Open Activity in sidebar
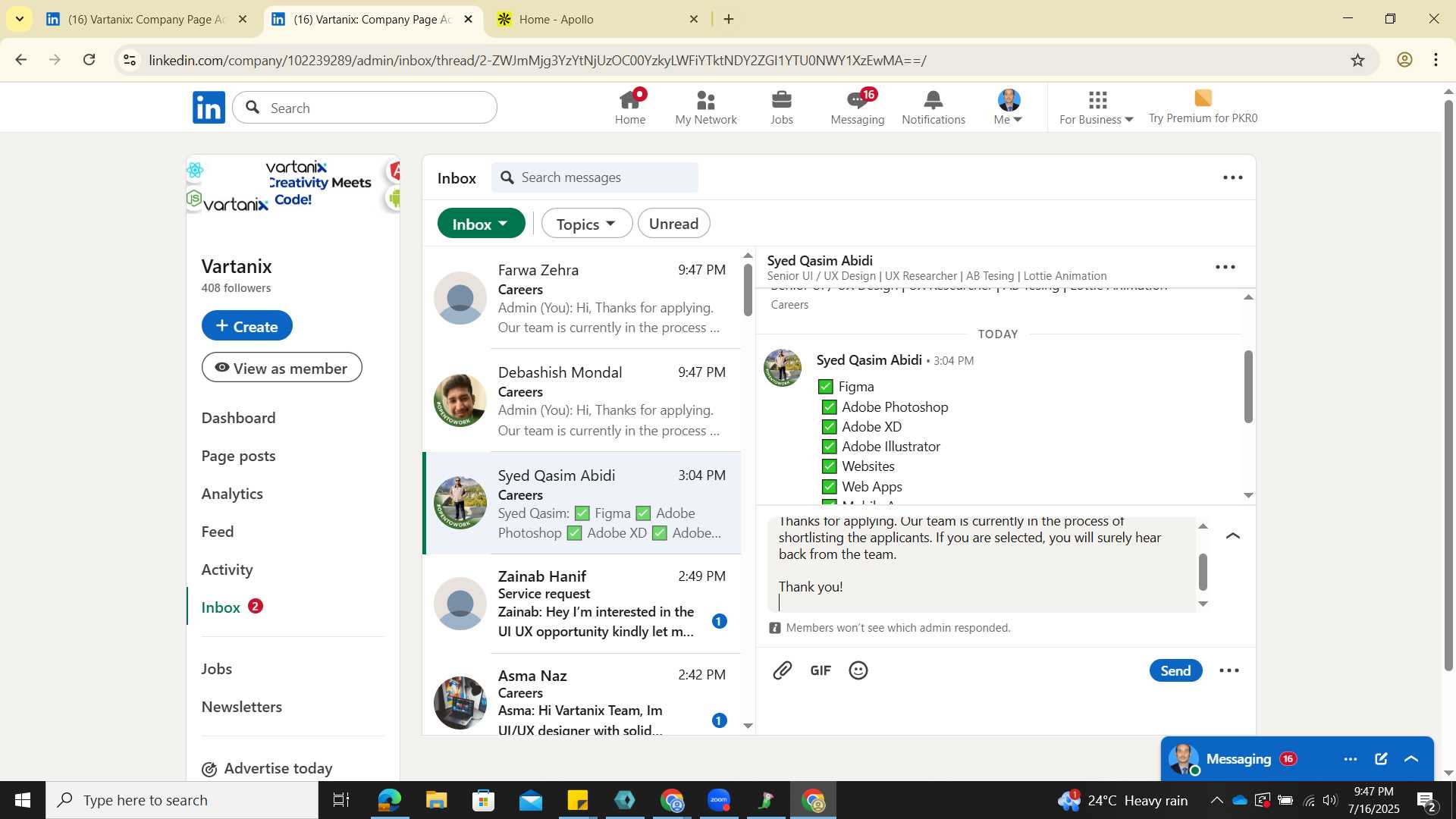This screenshot has height=819, width=1456. 227,570
